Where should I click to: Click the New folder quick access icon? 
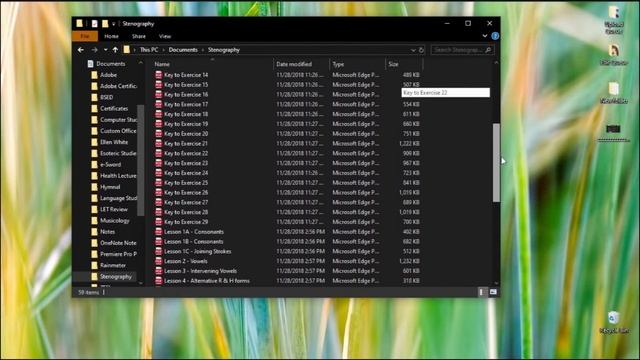[x=105, y=24]
